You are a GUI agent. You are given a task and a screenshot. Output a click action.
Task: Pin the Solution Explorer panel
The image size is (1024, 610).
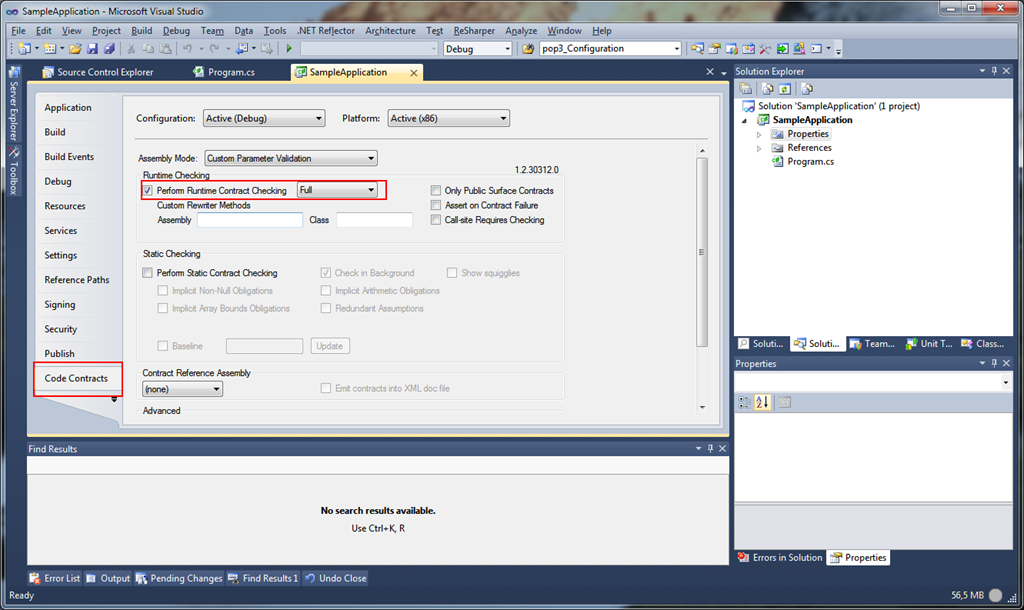995,71
